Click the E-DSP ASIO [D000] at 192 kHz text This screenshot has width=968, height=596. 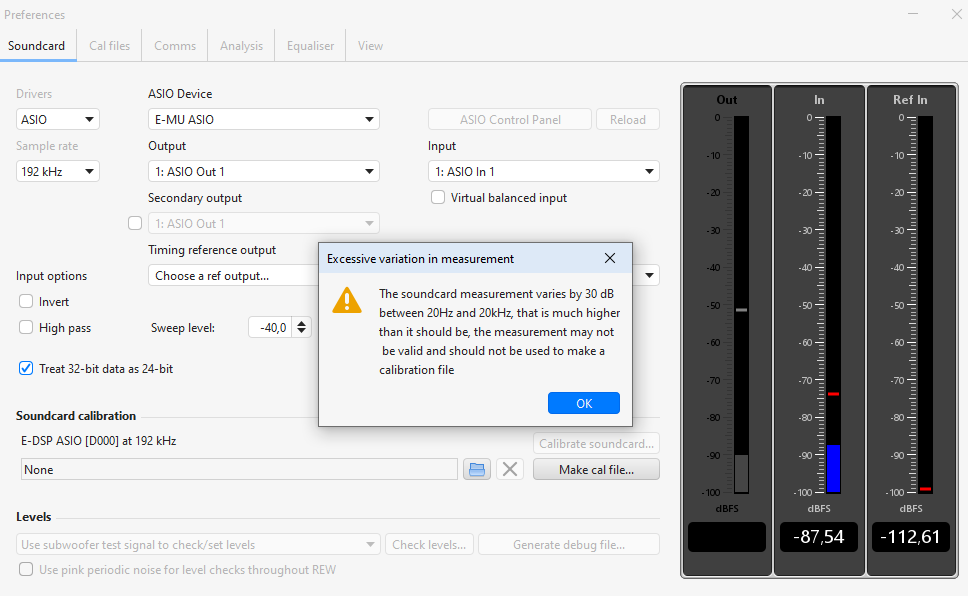[99, 441]
